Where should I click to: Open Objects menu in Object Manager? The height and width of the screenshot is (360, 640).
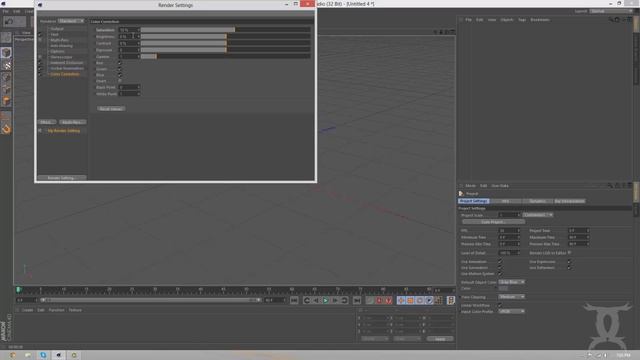point(507,20)
